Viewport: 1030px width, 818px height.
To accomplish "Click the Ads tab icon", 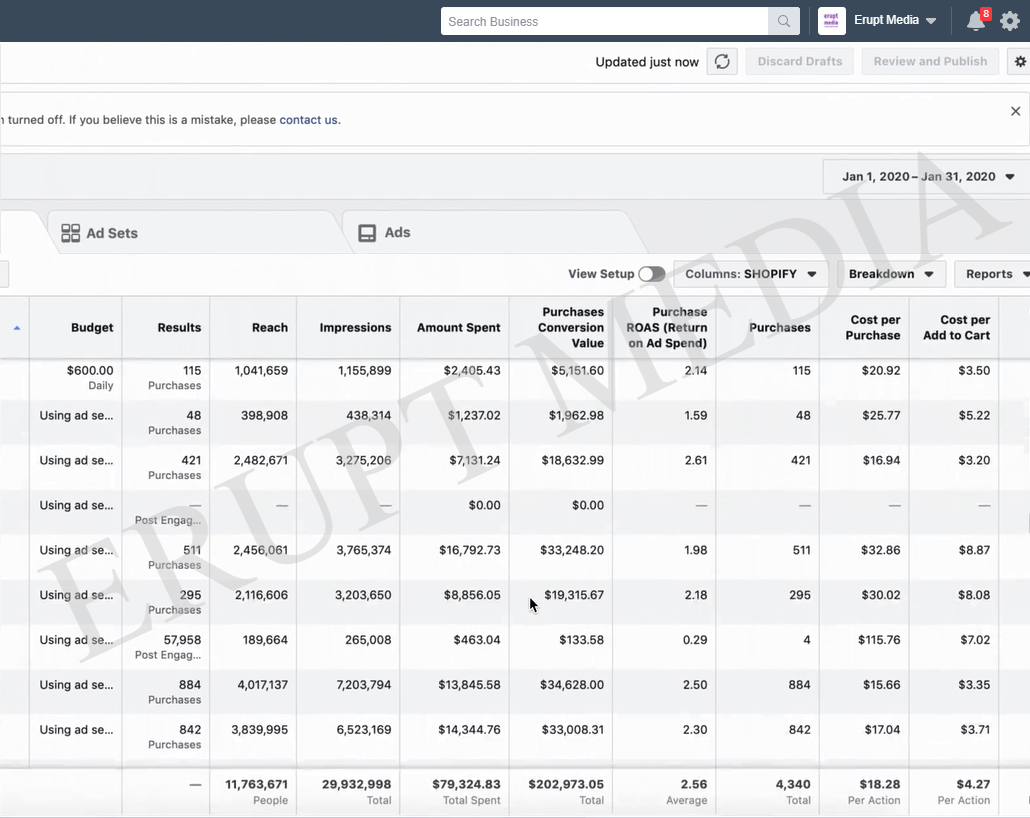I will pos(367,233).
